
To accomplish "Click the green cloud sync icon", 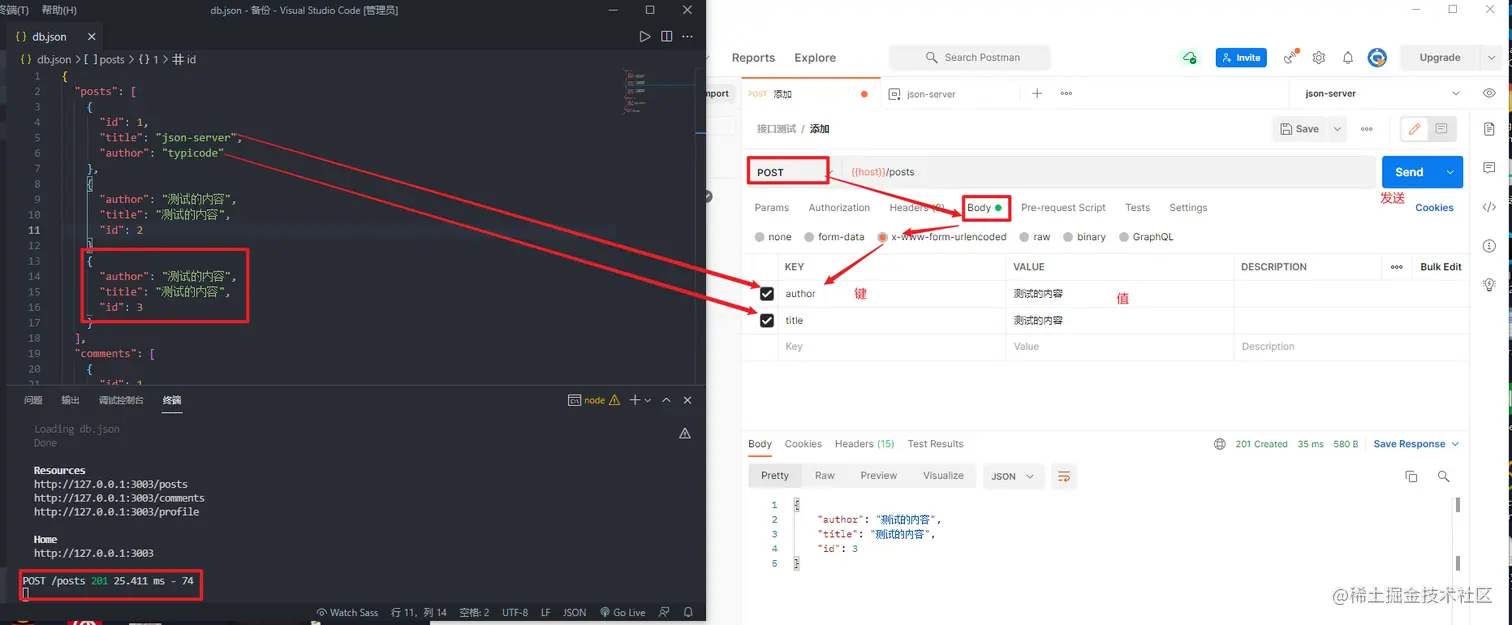I will [x=1189, y=58].
